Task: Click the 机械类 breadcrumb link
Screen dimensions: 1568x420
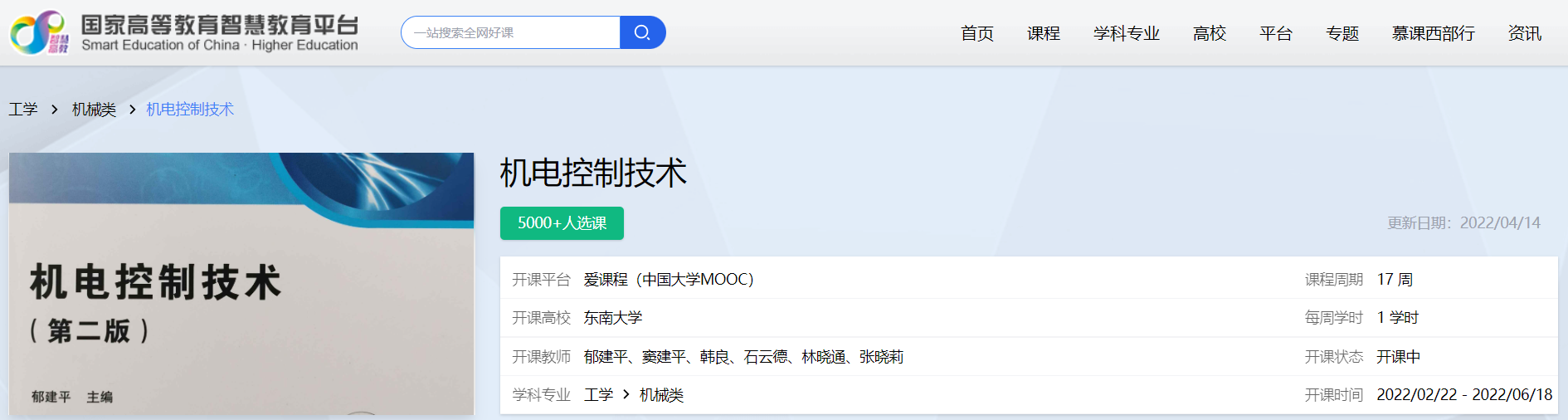Action: [94, 110]
